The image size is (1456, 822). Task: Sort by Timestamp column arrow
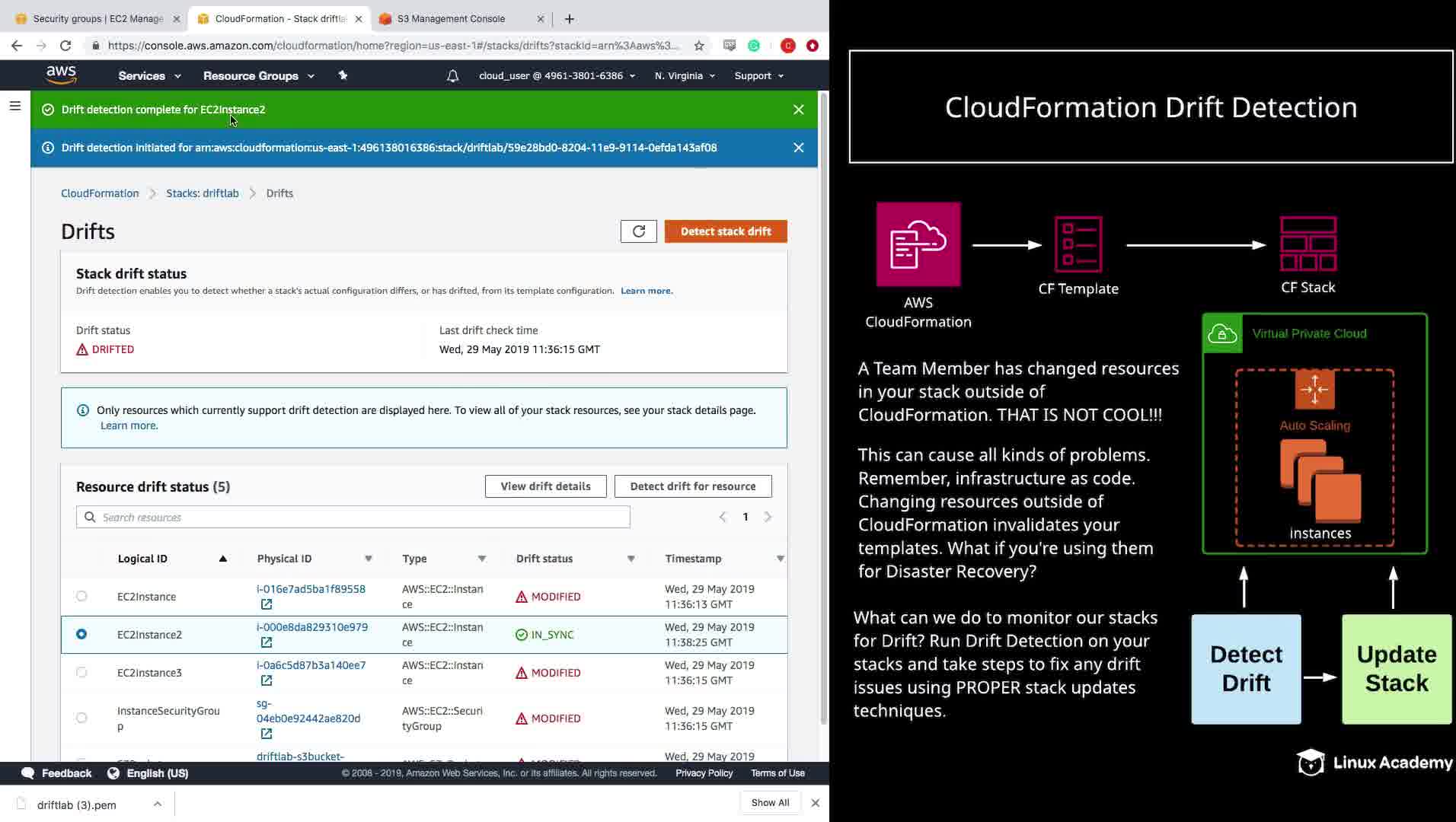pos(781,559)
